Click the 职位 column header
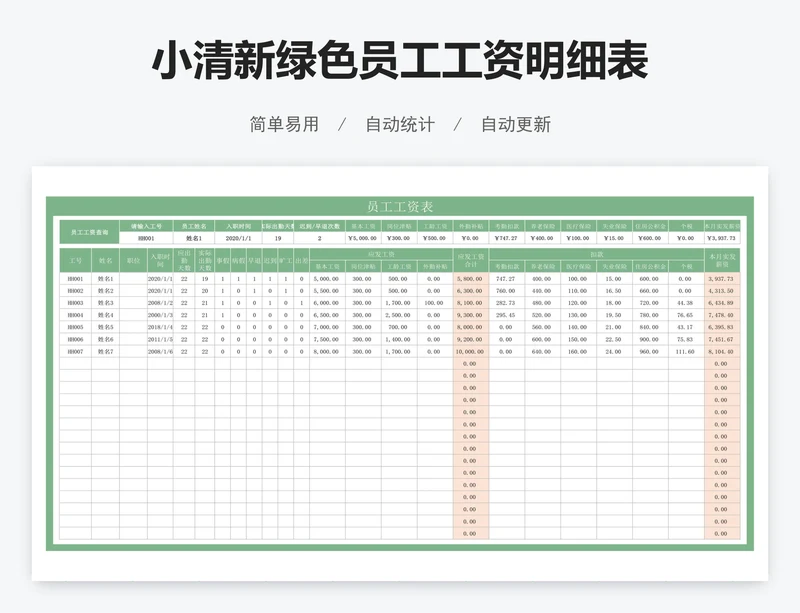The height and width of the screenshot is (613, 800). pyautogui.click(x=133, y=261)
